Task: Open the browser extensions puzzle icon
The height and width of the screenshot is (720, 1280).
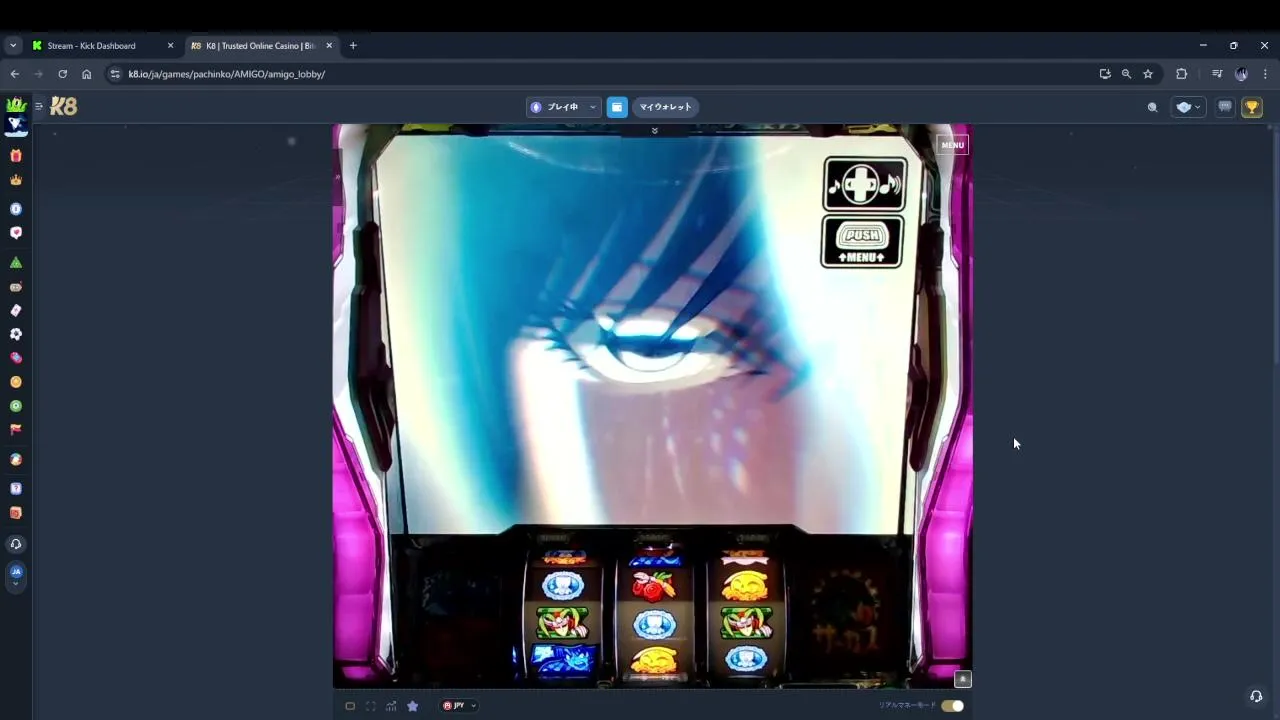Action: pos(1182,74)
